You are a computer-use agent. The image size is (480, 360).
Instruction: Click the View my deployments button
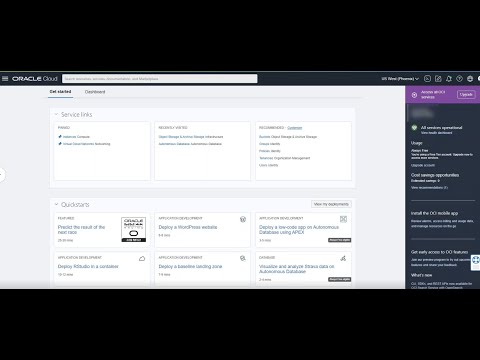331,204
